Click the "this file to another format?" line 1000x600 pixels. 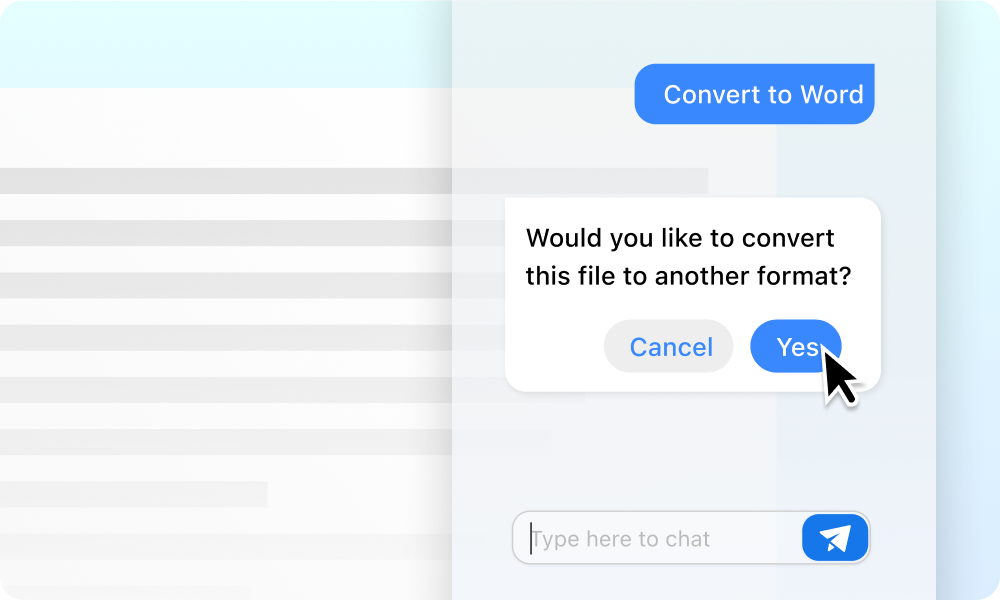click(688, 276)
